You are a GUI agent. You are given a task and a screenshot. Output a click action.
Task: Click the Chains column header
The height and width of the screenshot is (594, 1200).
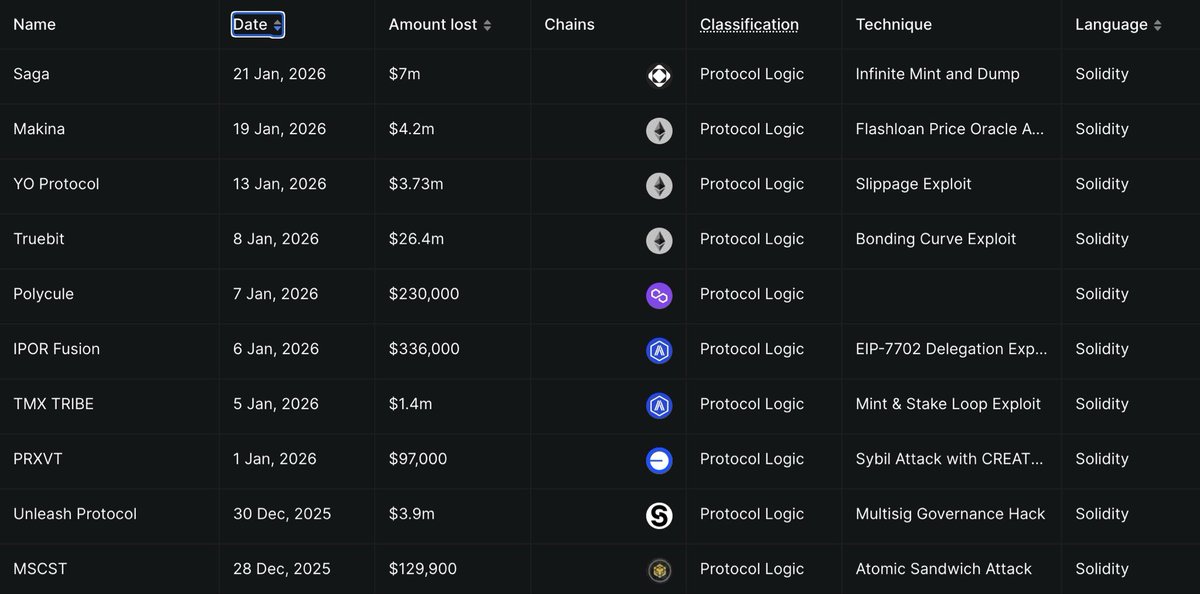(569, 25)
